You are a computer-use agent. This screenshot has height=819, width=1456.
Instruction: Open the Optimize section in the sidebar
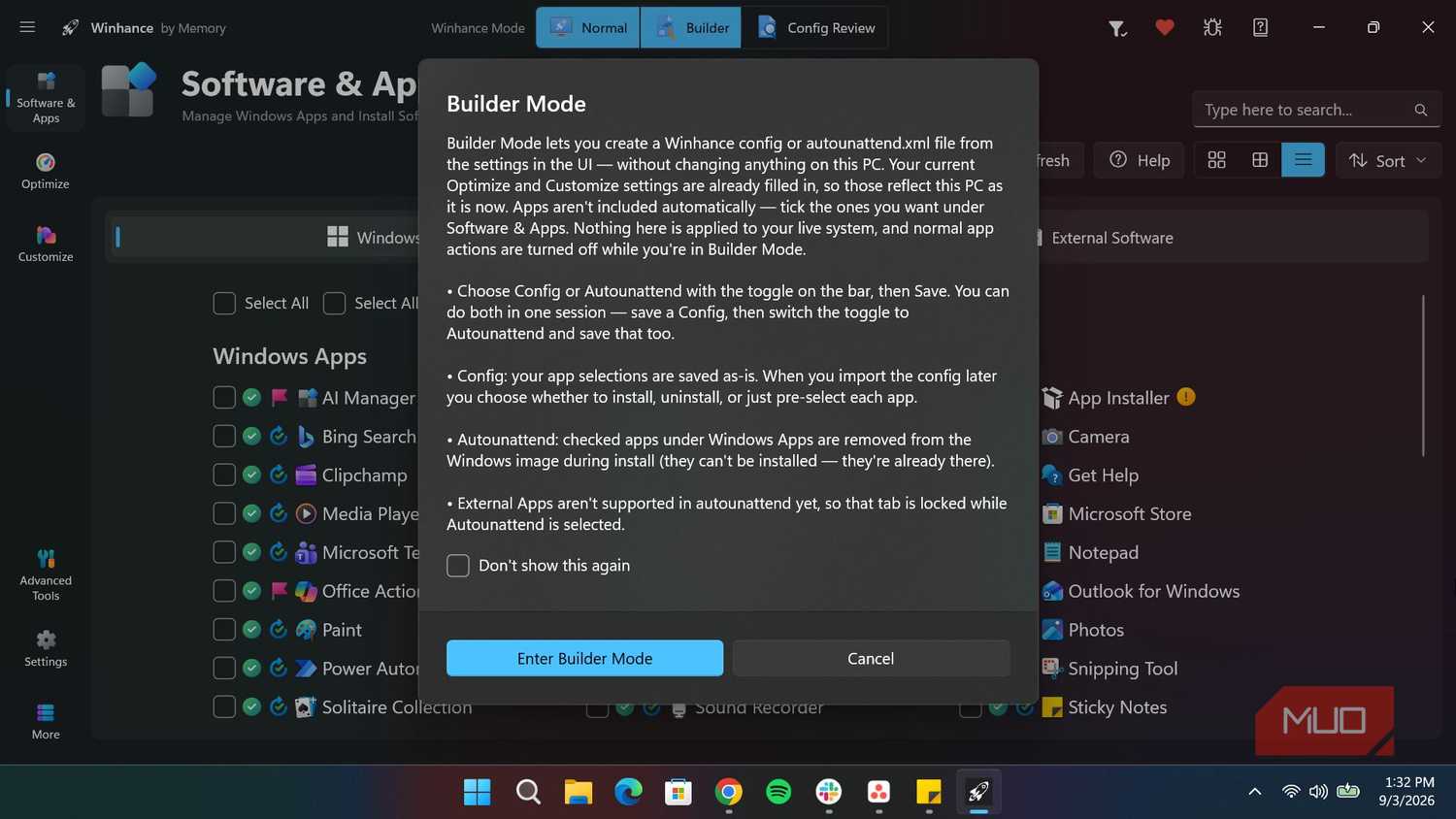point(46,171)
